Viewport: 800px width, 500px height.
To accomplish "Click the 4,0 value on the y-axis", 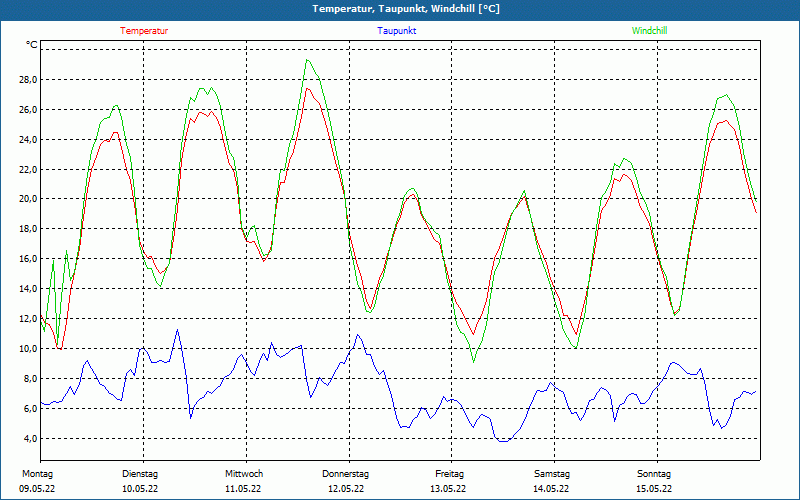I will click(30, 439).
